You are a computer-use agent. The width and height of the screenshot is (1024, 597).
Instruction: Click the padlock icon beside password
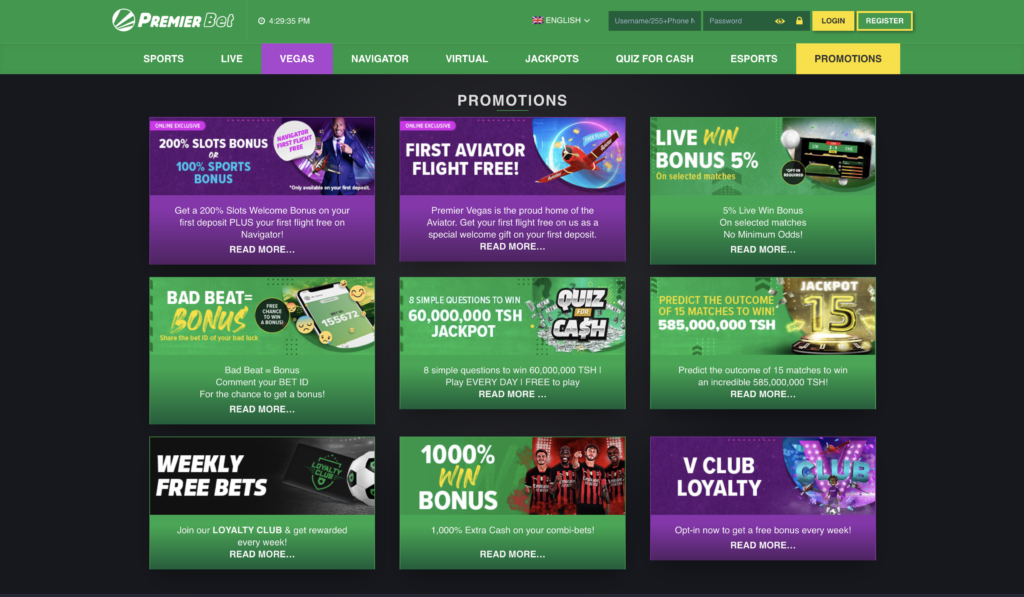(x=799, y=21)
